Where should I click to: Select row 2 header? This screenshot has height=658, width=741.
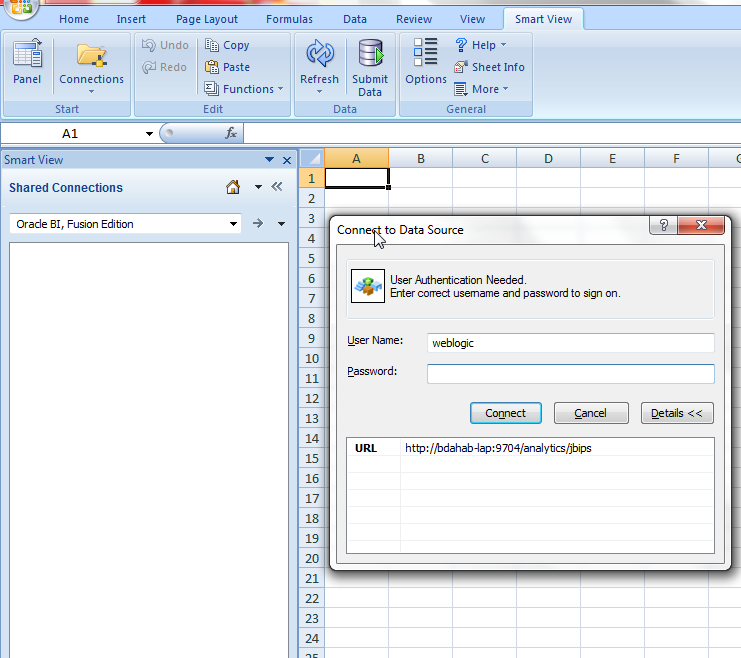coord(311,199)
